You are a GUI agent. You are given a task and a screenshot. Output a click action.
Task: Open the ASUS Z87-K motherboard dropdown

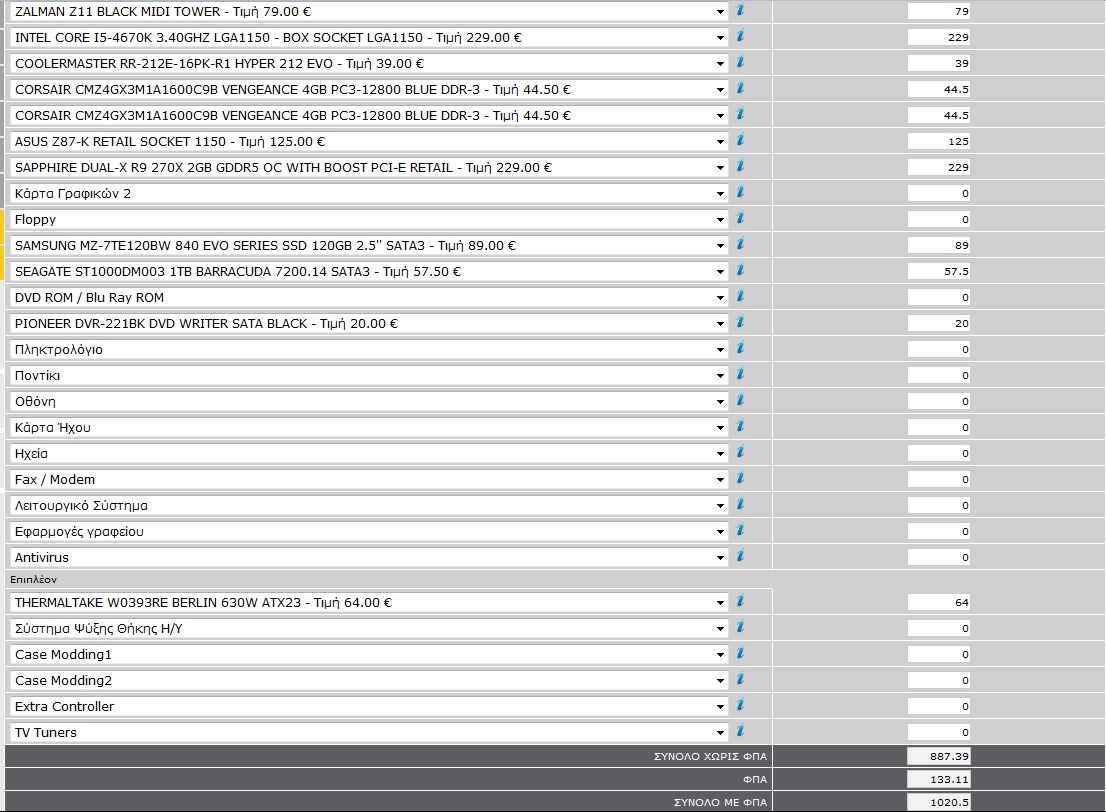[368, 142]
